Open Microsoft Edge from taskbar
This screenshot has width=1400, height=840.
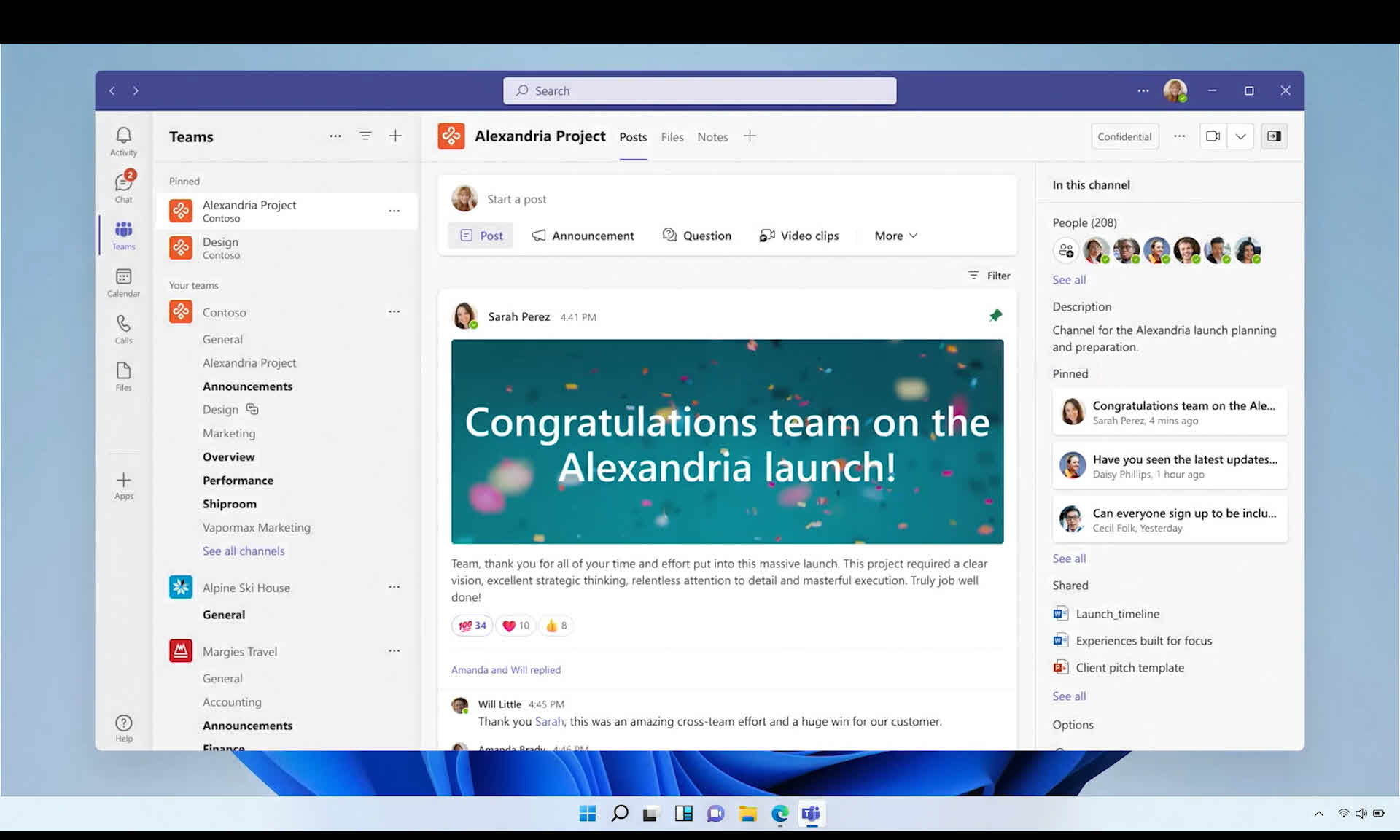tap(779, 814)
